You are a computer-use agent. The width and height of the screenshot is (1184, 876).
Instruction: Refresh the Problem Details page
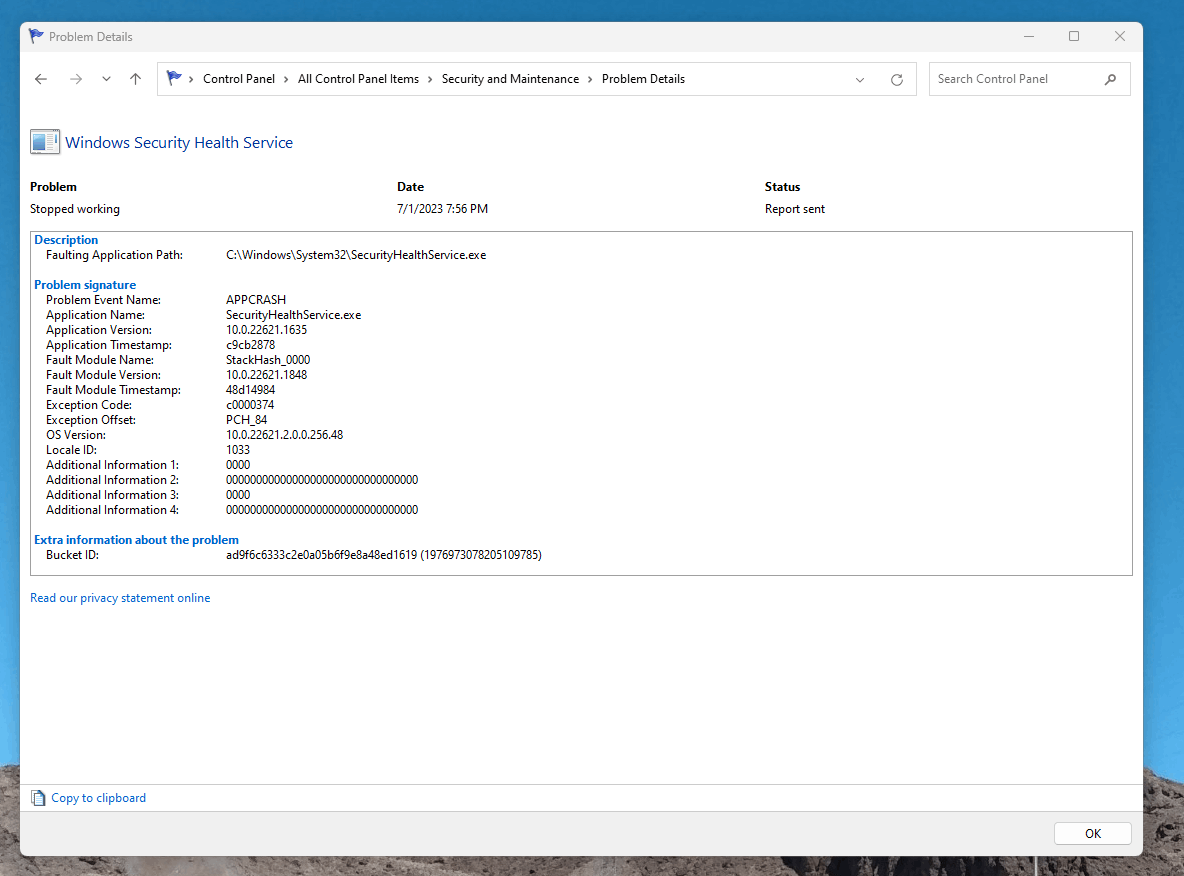pos(896,79)
